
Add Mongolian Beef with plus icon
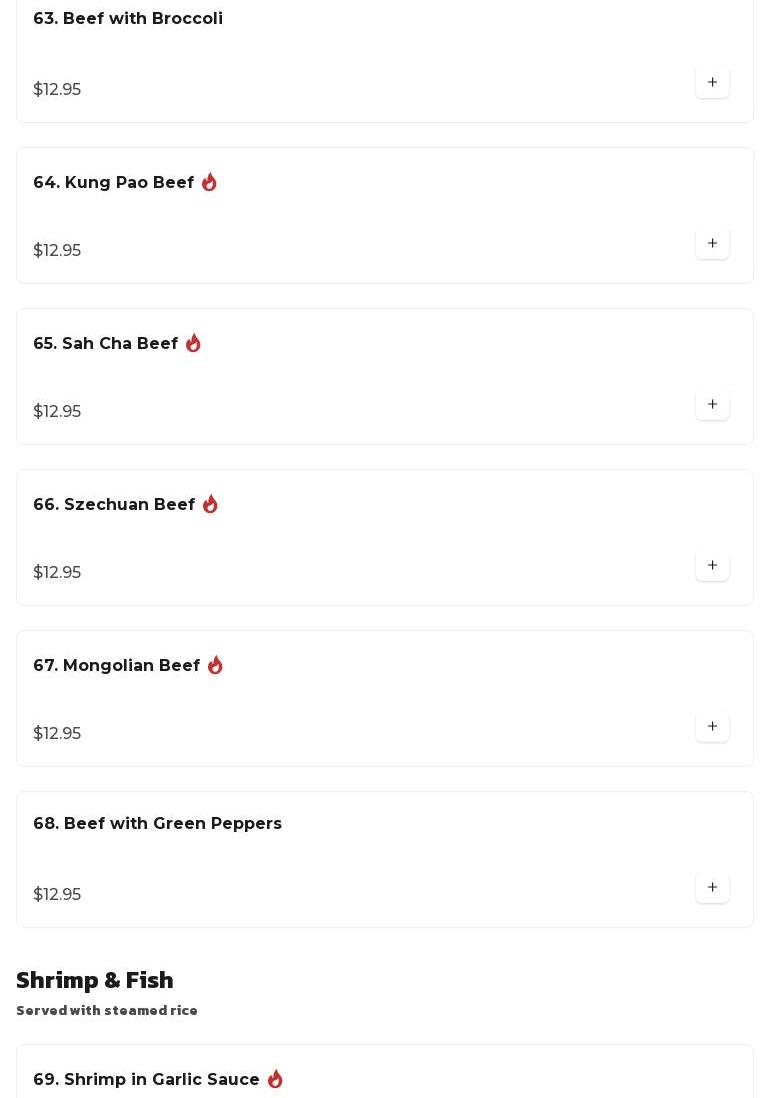tap(712, 727)
